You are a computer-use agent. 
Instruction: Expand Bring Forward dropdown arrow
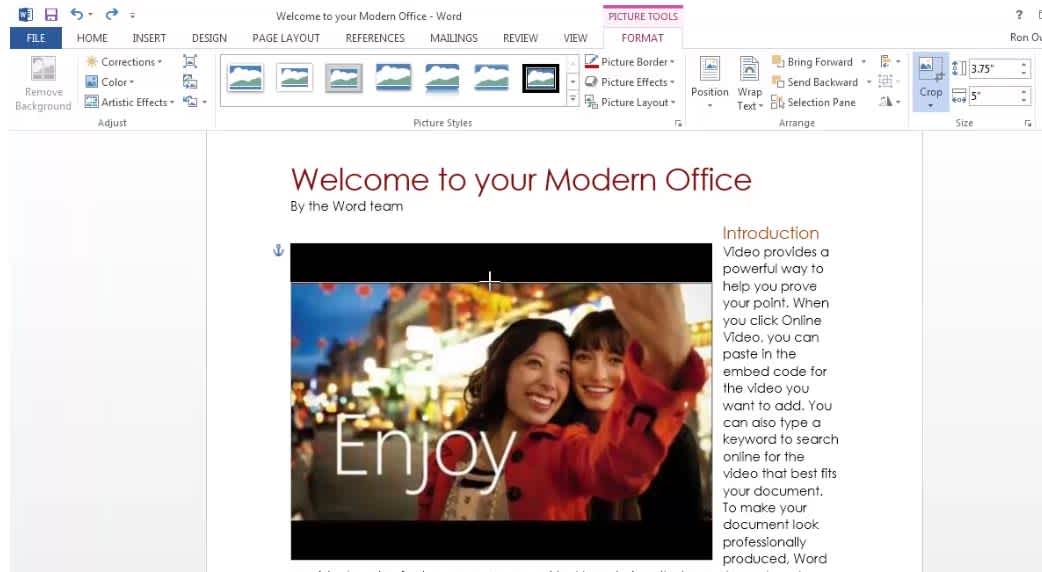863,62
